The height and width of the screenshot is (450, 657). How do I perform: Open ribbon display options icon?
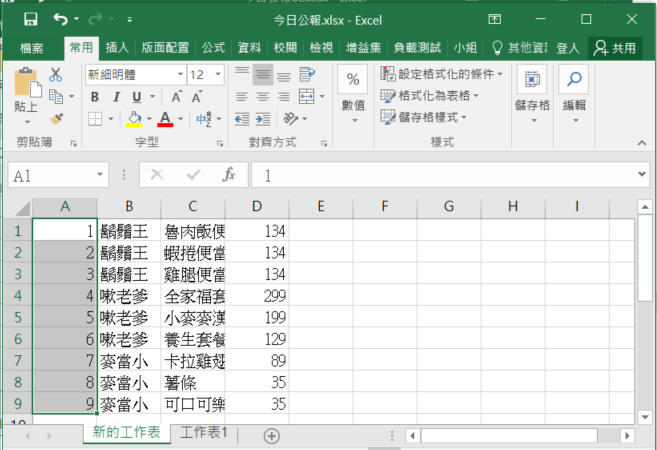[x=494, y=19]
